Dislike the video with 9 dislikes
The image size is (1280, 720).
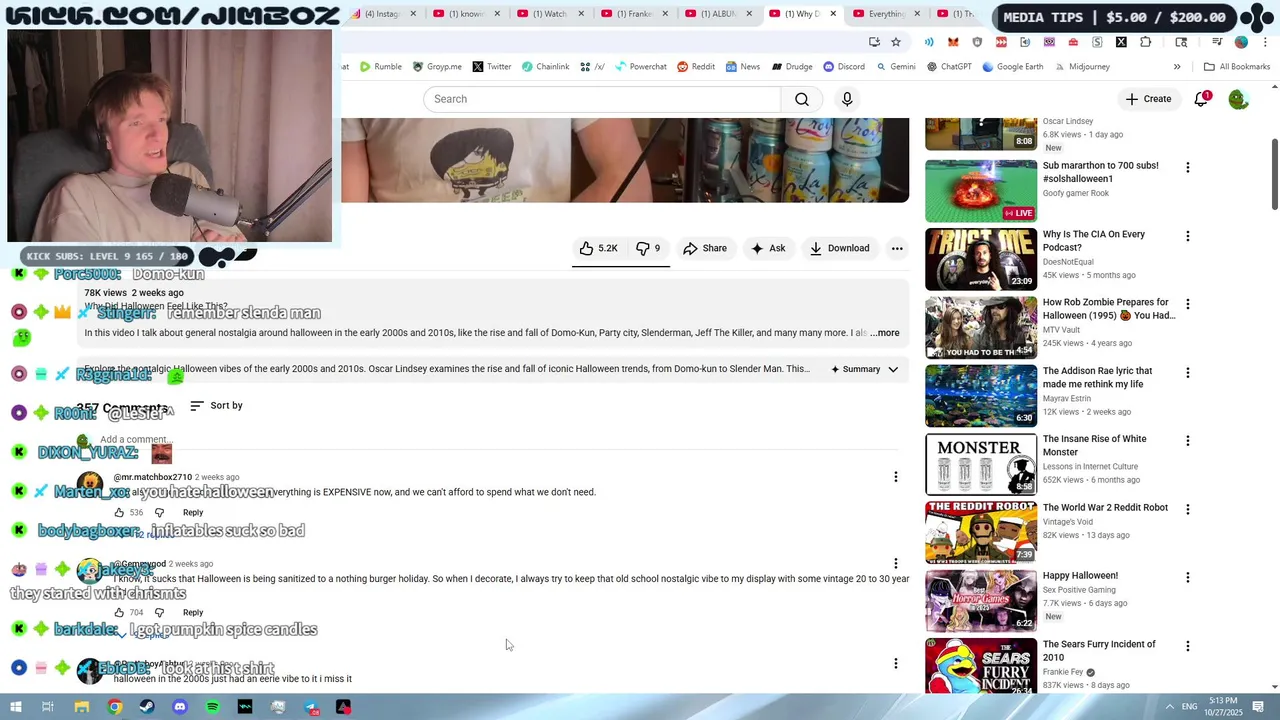(x=648, y=248)
